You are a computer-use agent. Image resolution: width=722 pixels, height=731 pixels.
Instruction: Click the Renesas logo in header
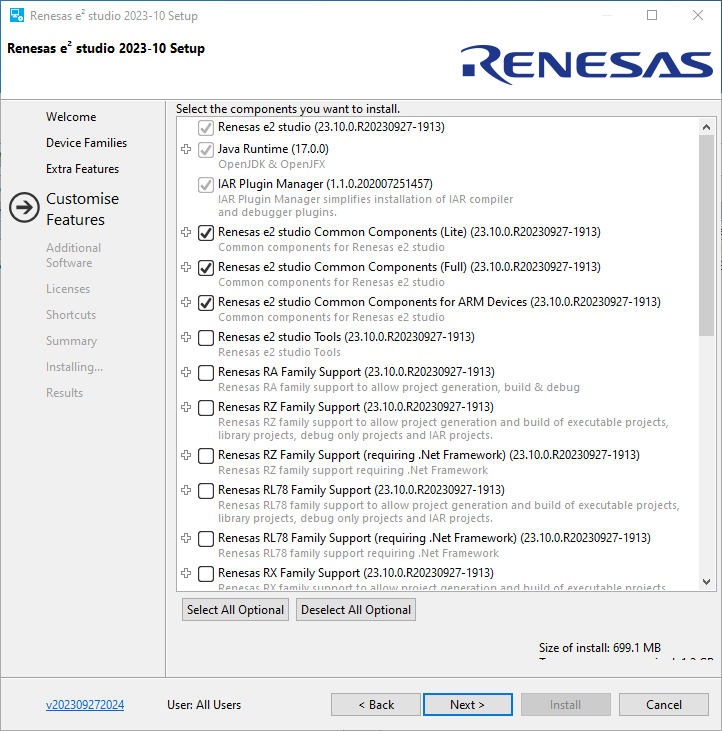click(x=587, y=64)
